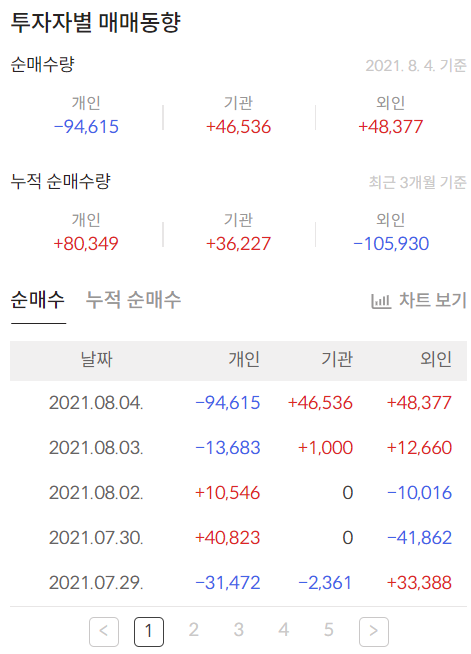The width and height of the screenshot is (471, 654).
Task: Click the 최근 3개월 기준 note
Action: point(418,182)
